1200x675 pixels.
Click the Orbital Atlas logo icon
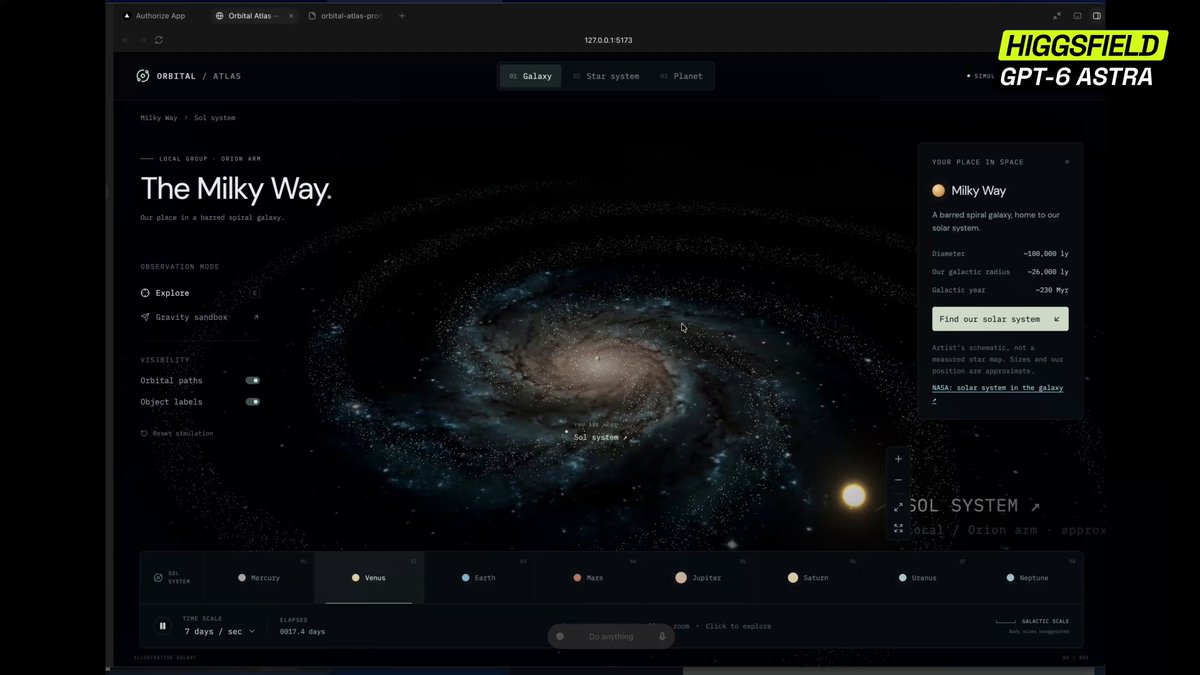click(x=142, y=76)
